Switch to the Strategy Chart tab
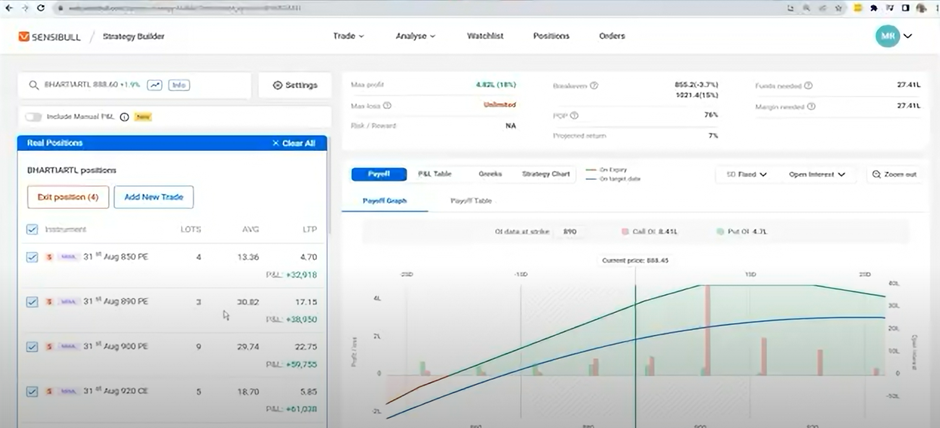Image resolution: width=940 pixels, height=428 pixels. [x=546, y=174]
